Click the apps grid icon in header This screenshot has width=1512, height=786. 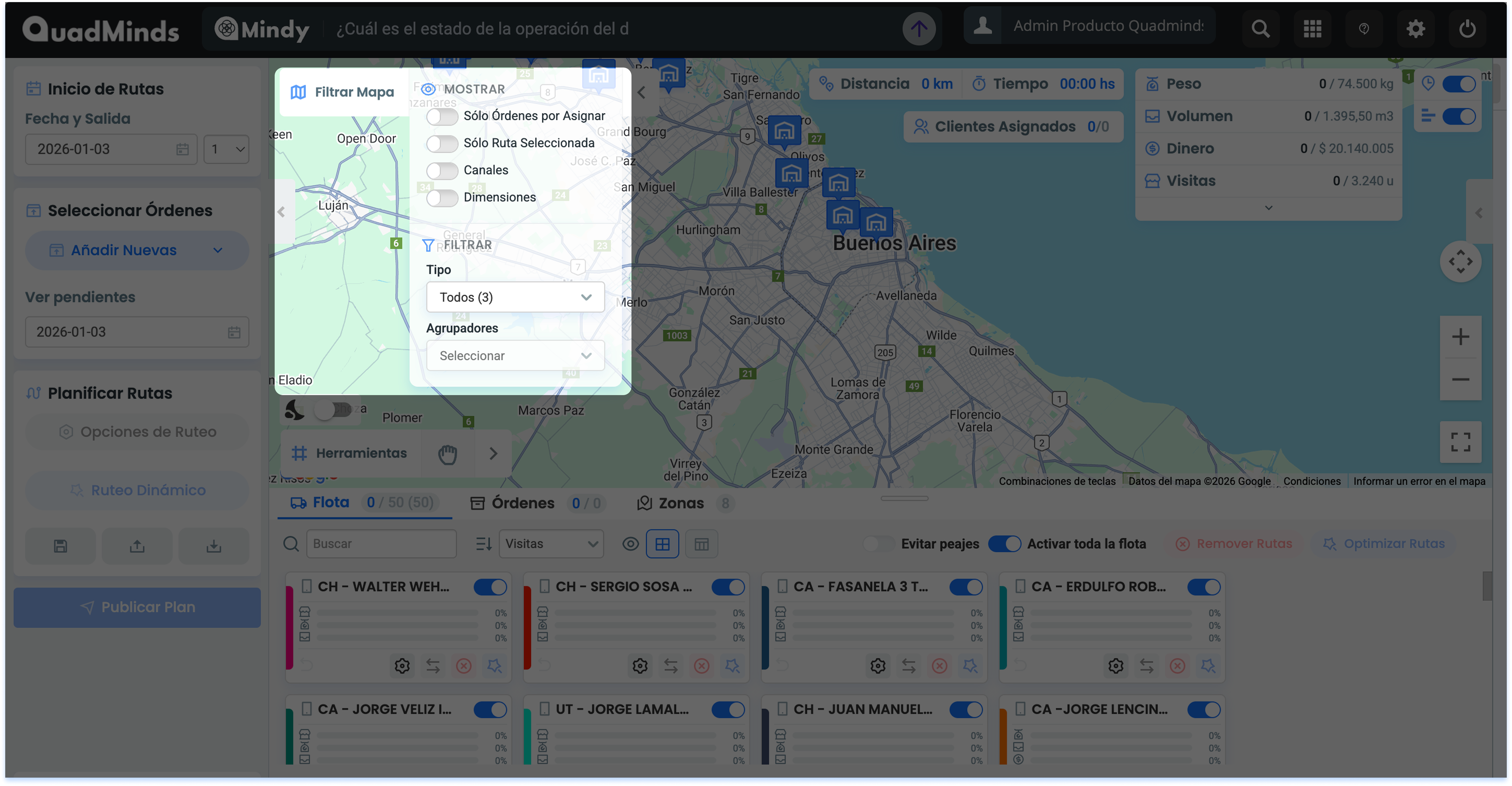pyautogui.click(x=1312, y=29)
